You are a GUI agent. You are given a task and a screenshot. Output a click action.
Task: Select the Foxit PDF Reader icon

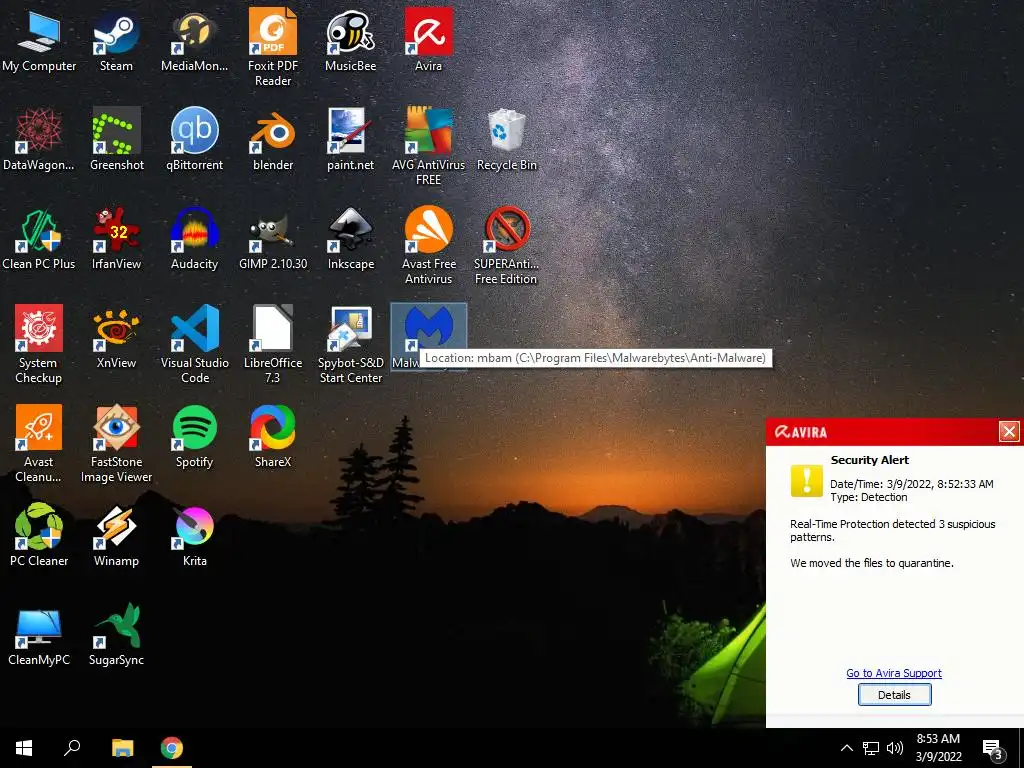[x=273, y=48]
